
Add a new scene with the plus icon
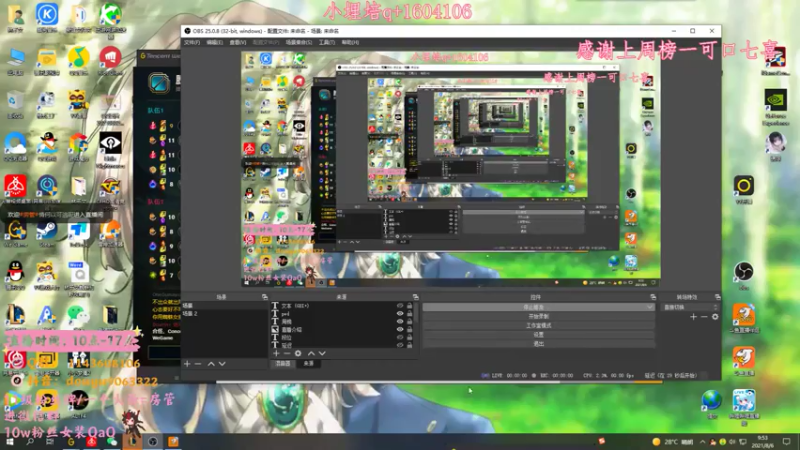pos(187,364)
